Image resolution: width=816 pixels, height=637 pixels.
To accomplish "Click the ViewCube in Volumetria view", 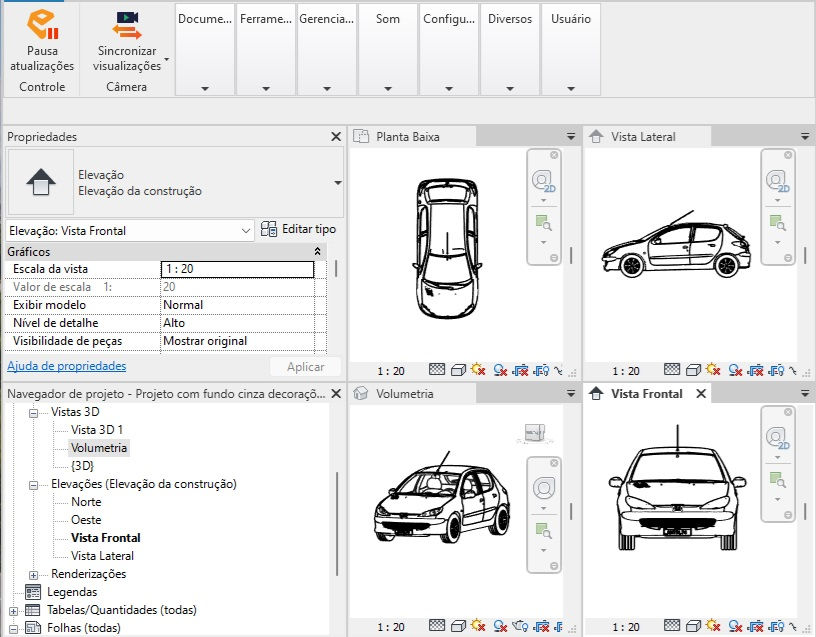I will (x=535, y=433).
